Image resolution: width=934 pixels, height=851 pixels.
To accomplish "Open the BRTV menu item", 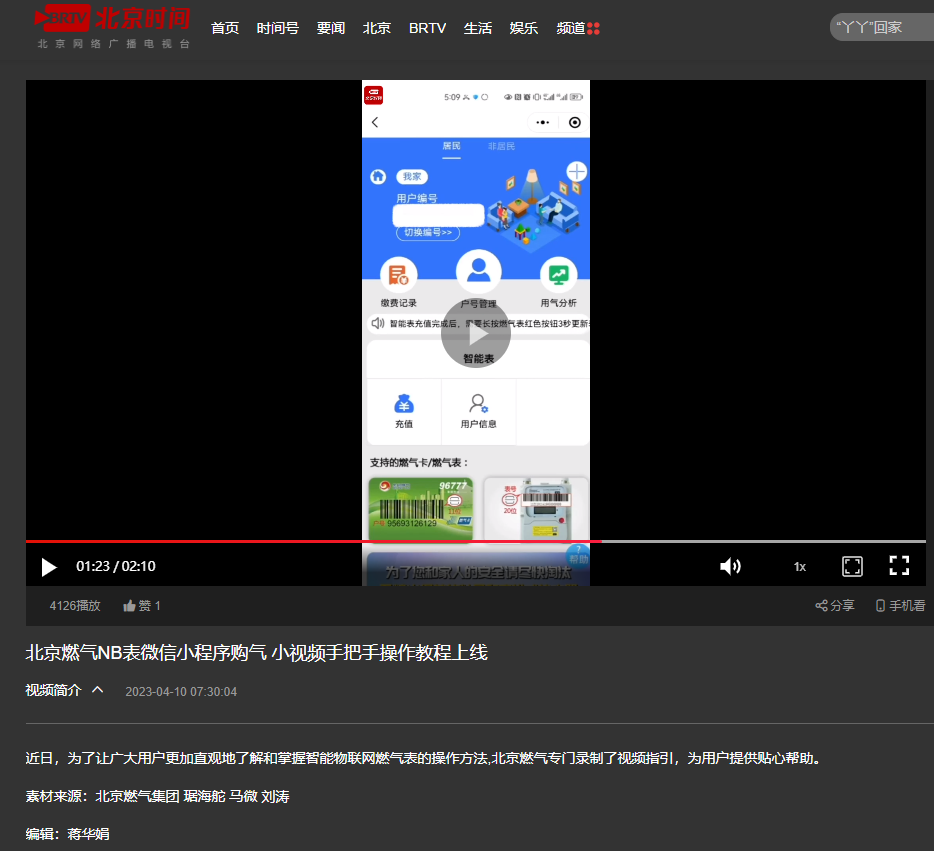I will tap(427, 28).
